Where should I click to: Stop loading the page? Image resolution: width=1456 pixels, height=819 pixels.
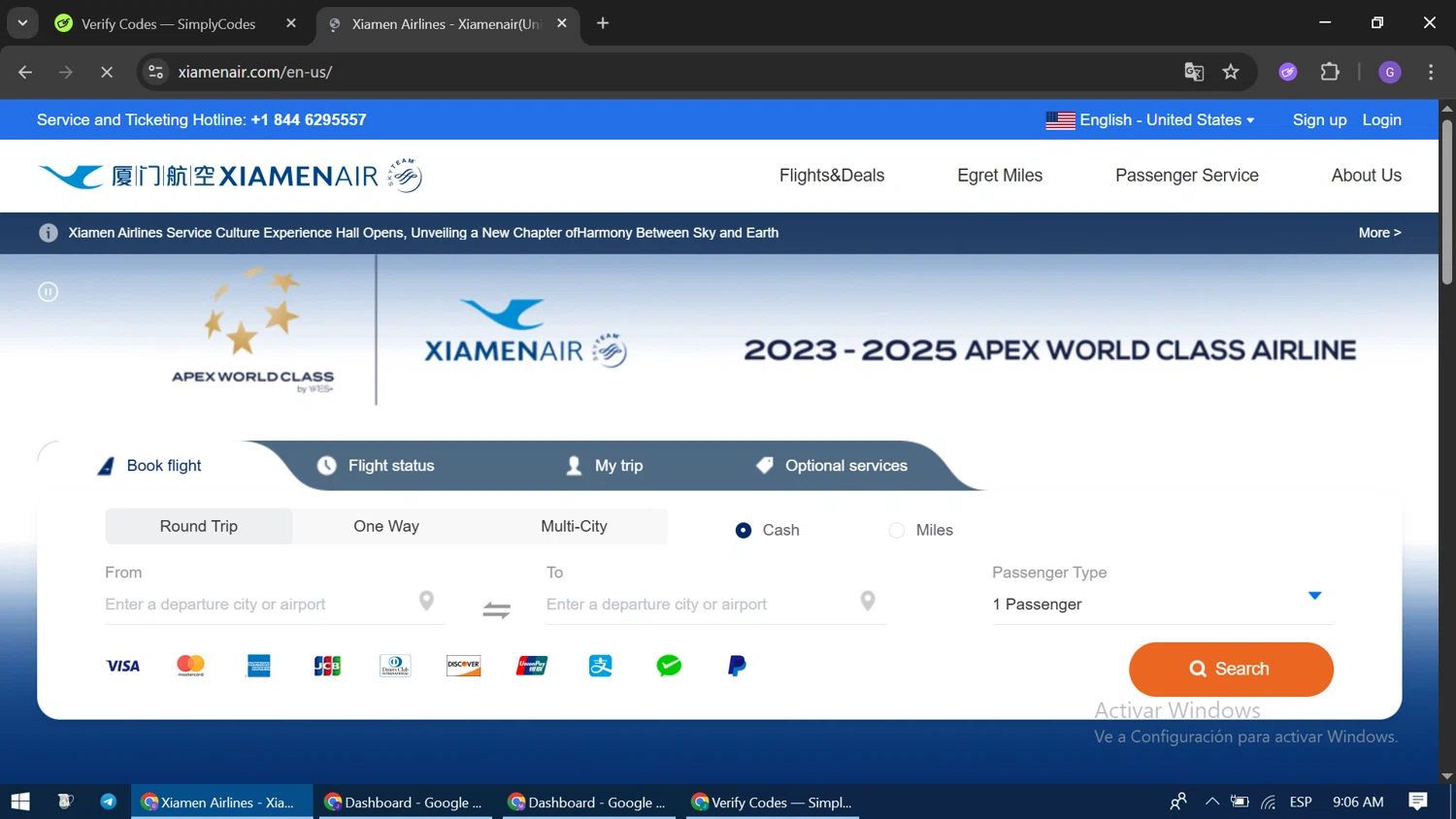[107, 72]
